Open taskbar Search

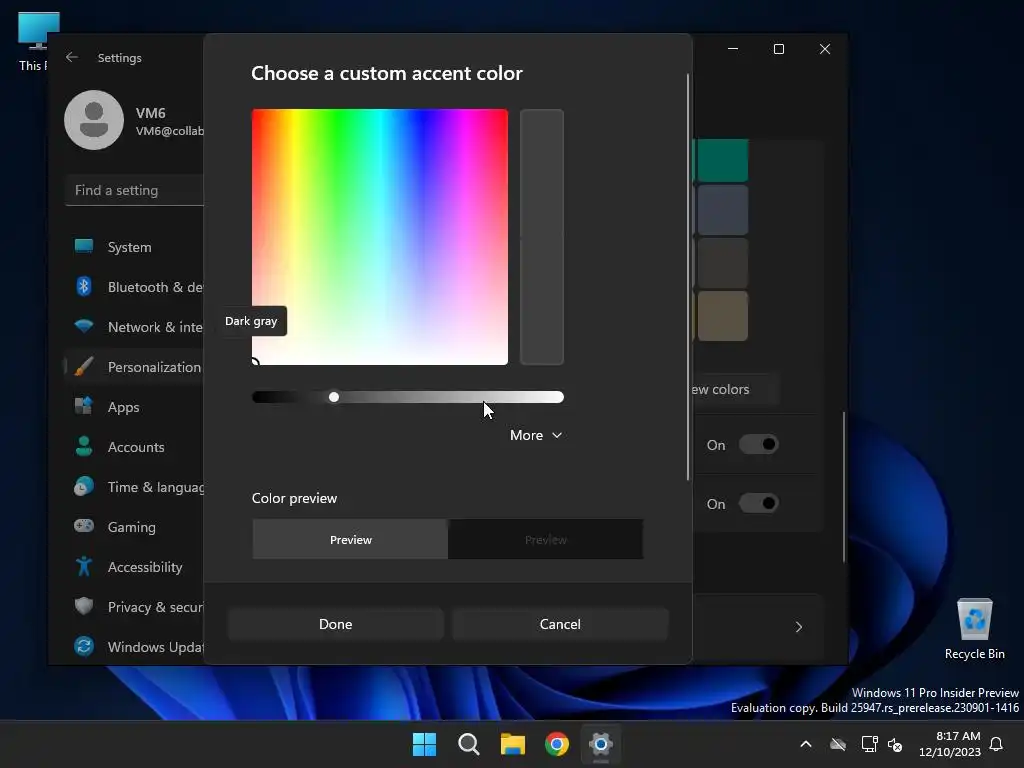click(469, 744)
